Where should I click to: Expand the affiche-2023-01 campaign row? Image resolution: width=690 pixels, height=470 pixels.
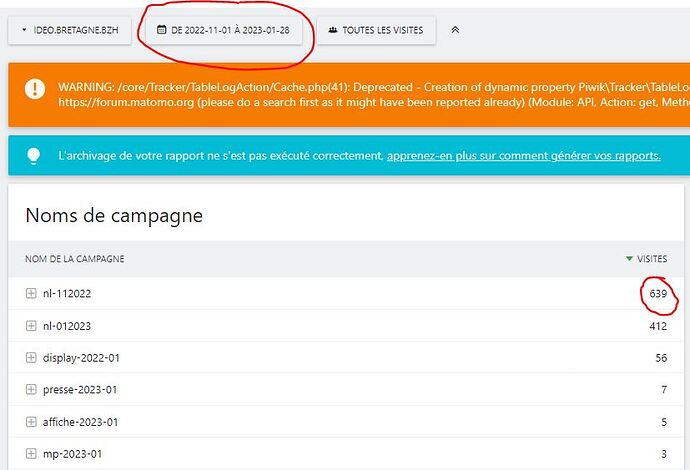(31, 422)
